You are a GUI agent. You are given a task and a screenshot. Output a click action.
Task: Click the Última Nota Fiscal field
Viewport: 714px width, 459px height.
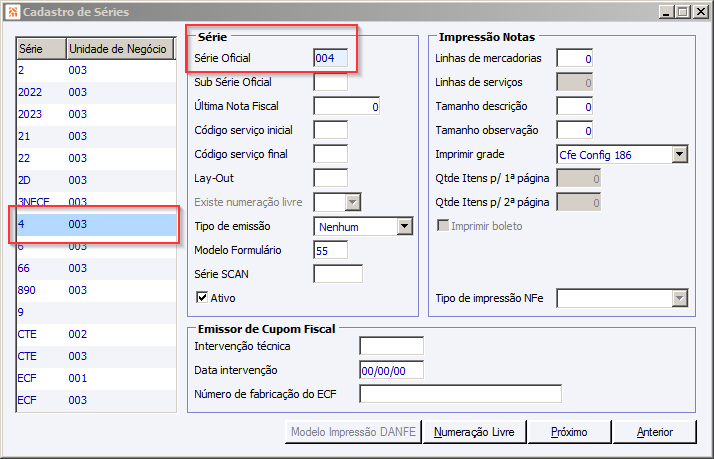coord(346,106)
